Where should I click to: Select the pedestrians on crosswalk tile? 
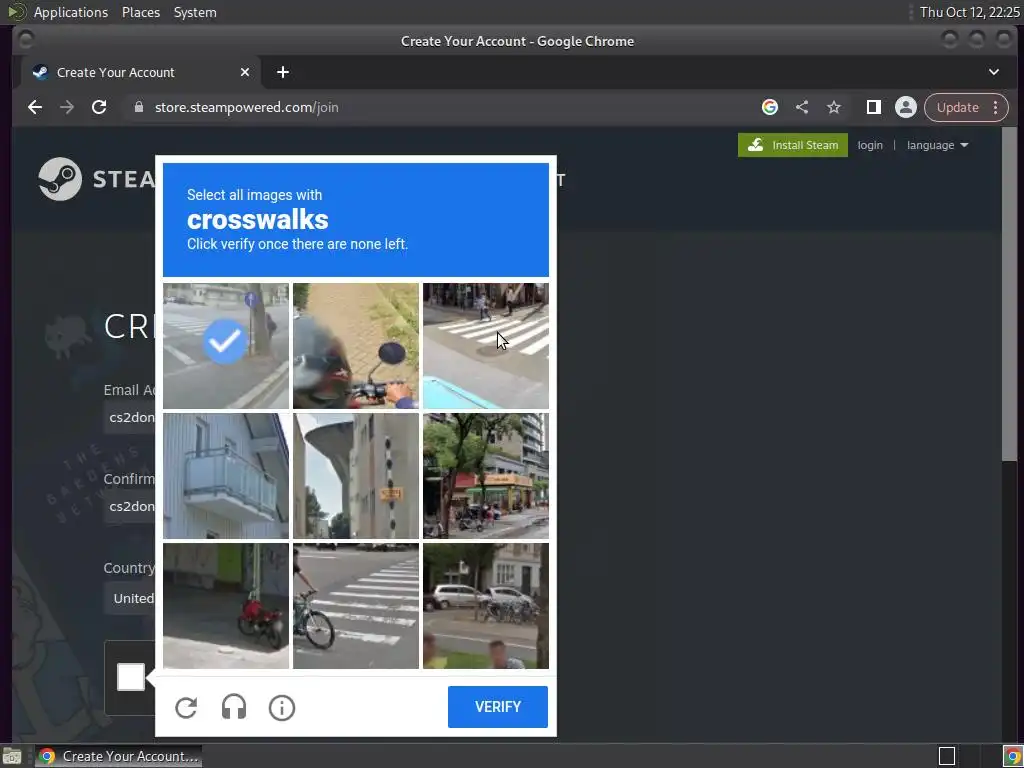(x=486, y=345)
